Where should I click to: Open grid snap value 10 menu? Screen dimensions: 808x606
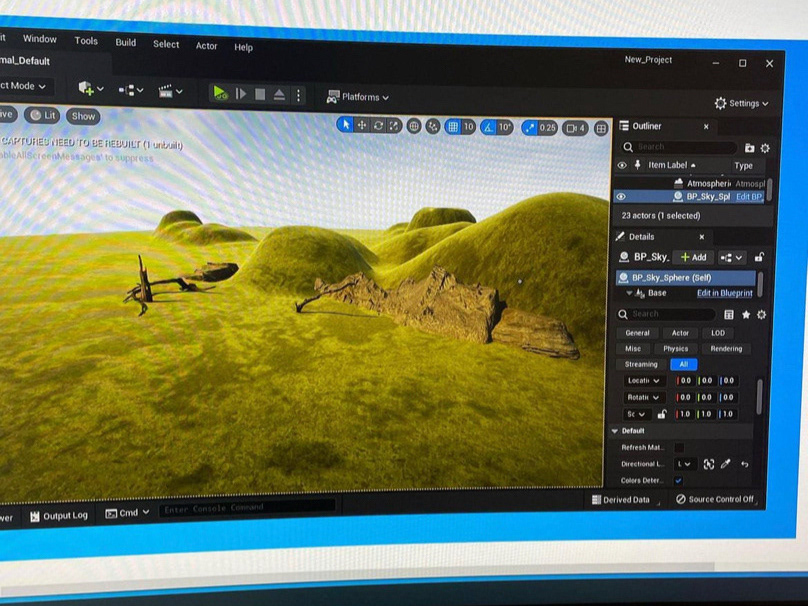tap(468, 127)
